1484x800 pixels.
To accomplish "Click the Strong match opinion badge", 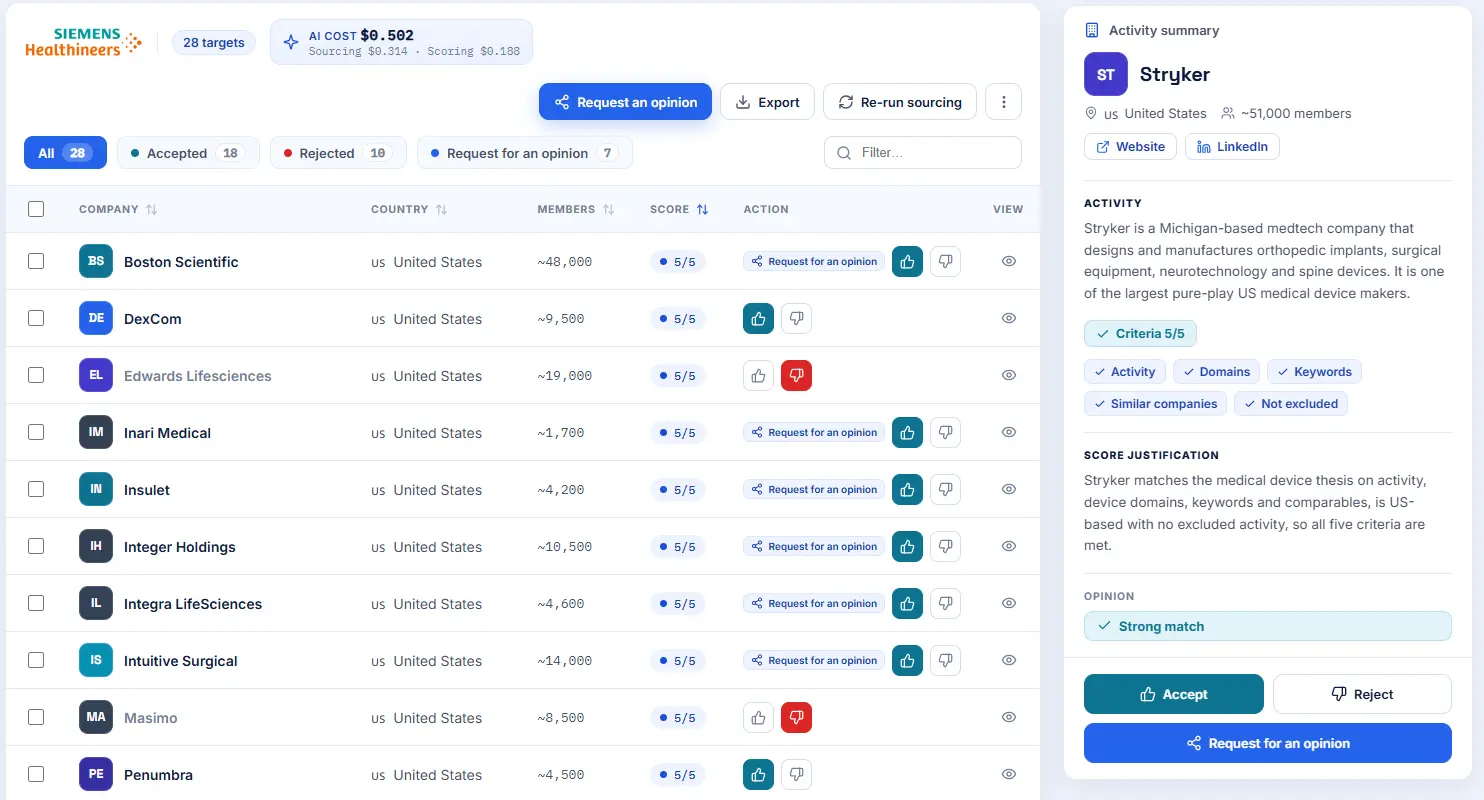I will [1268, 626].
